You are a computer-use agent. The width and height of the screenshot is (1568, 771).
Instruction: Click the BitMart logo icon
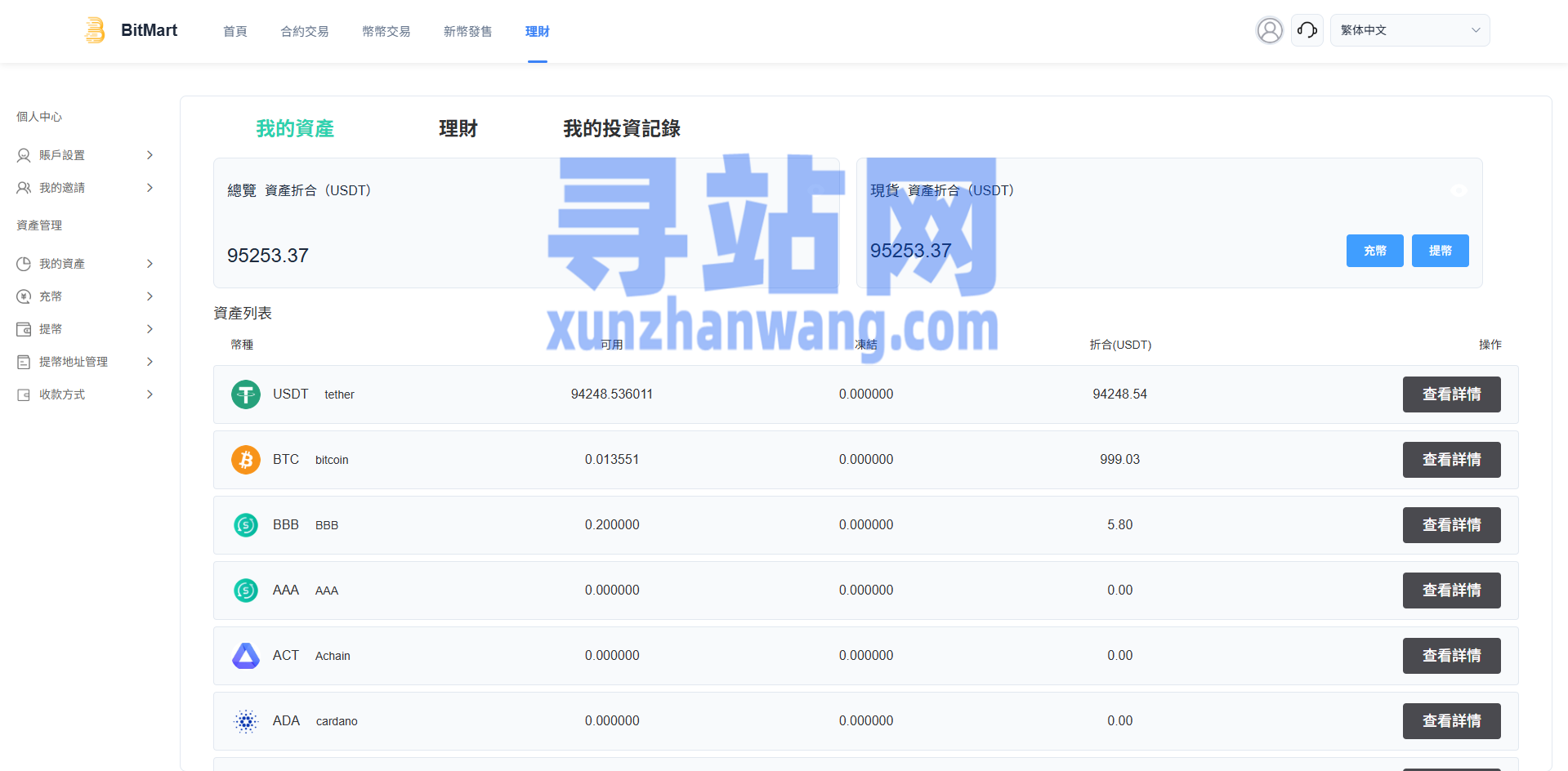click(96, 30)
